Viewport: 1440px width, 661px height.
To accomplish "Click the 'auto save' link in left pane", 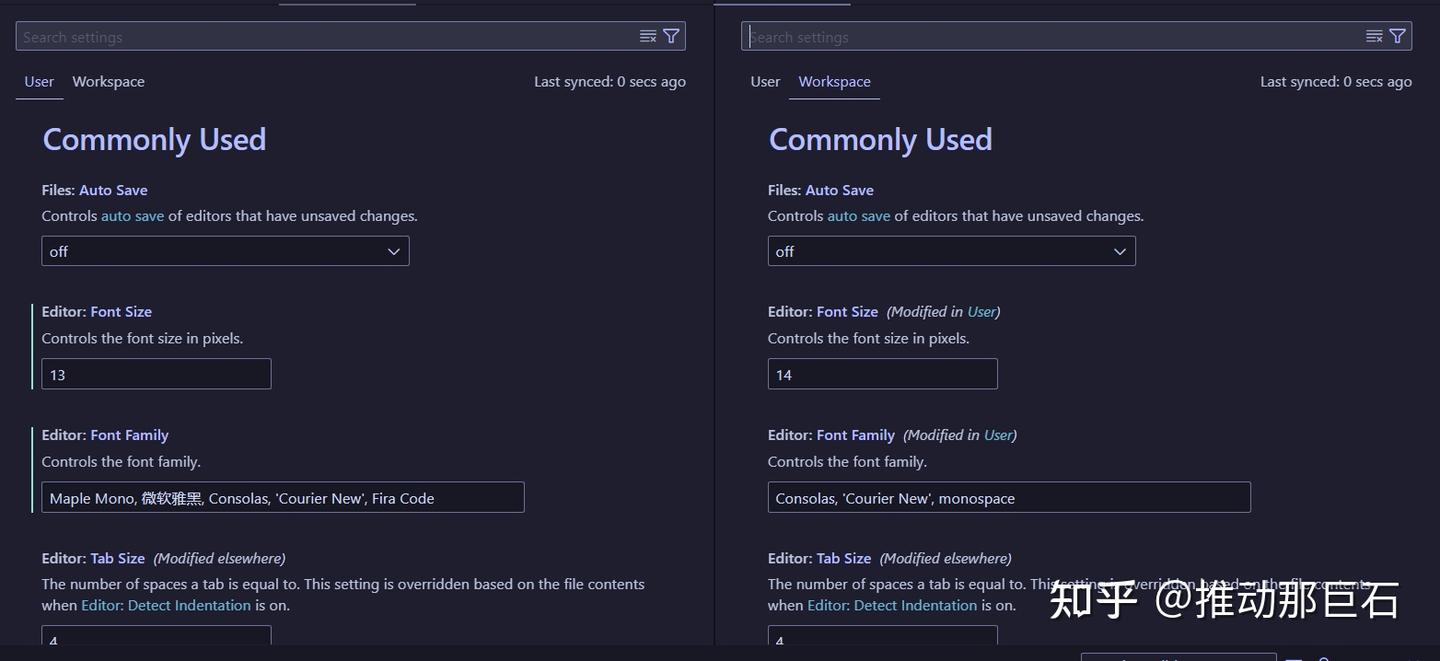I will click(x=132, y=216).
